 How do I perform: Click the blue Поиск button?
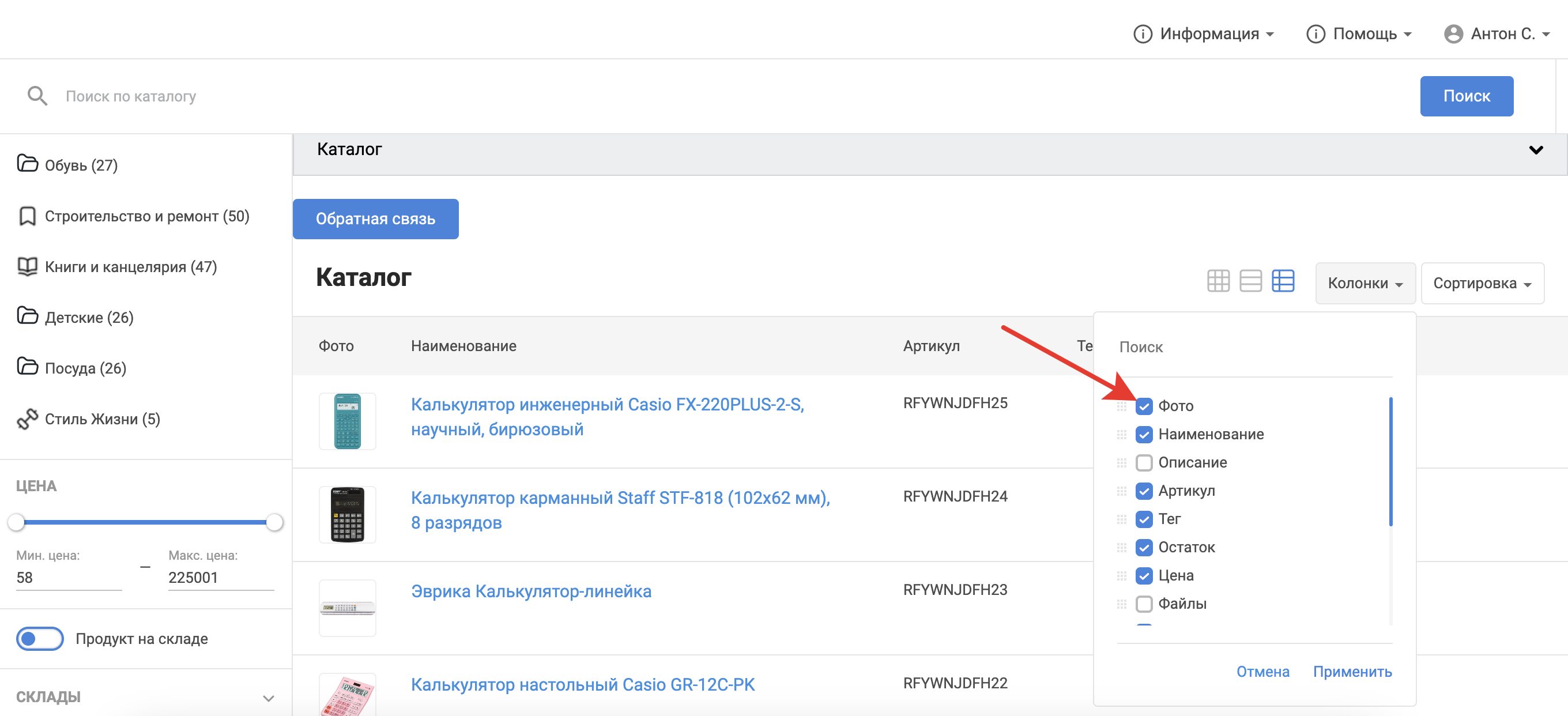click(1467, 96)
